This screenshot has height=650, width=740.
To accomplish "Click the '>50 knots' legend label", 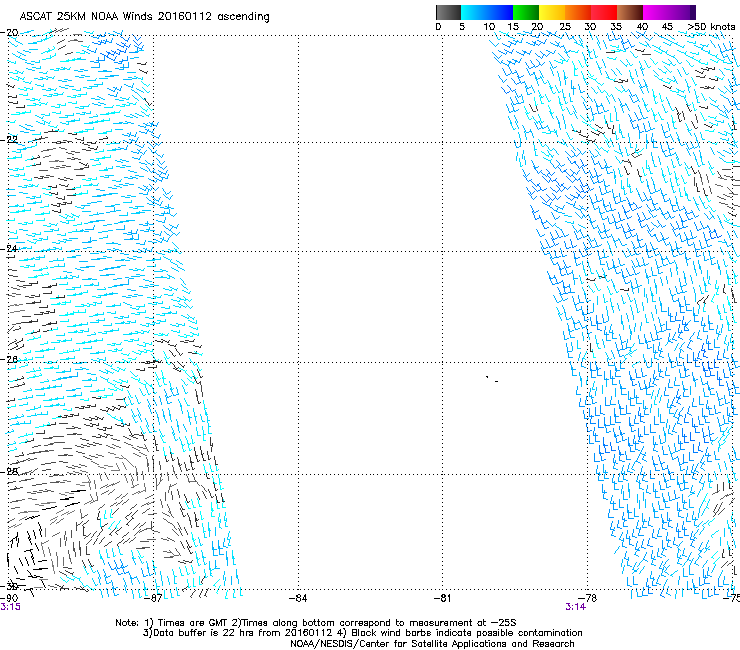I will 711,27.
